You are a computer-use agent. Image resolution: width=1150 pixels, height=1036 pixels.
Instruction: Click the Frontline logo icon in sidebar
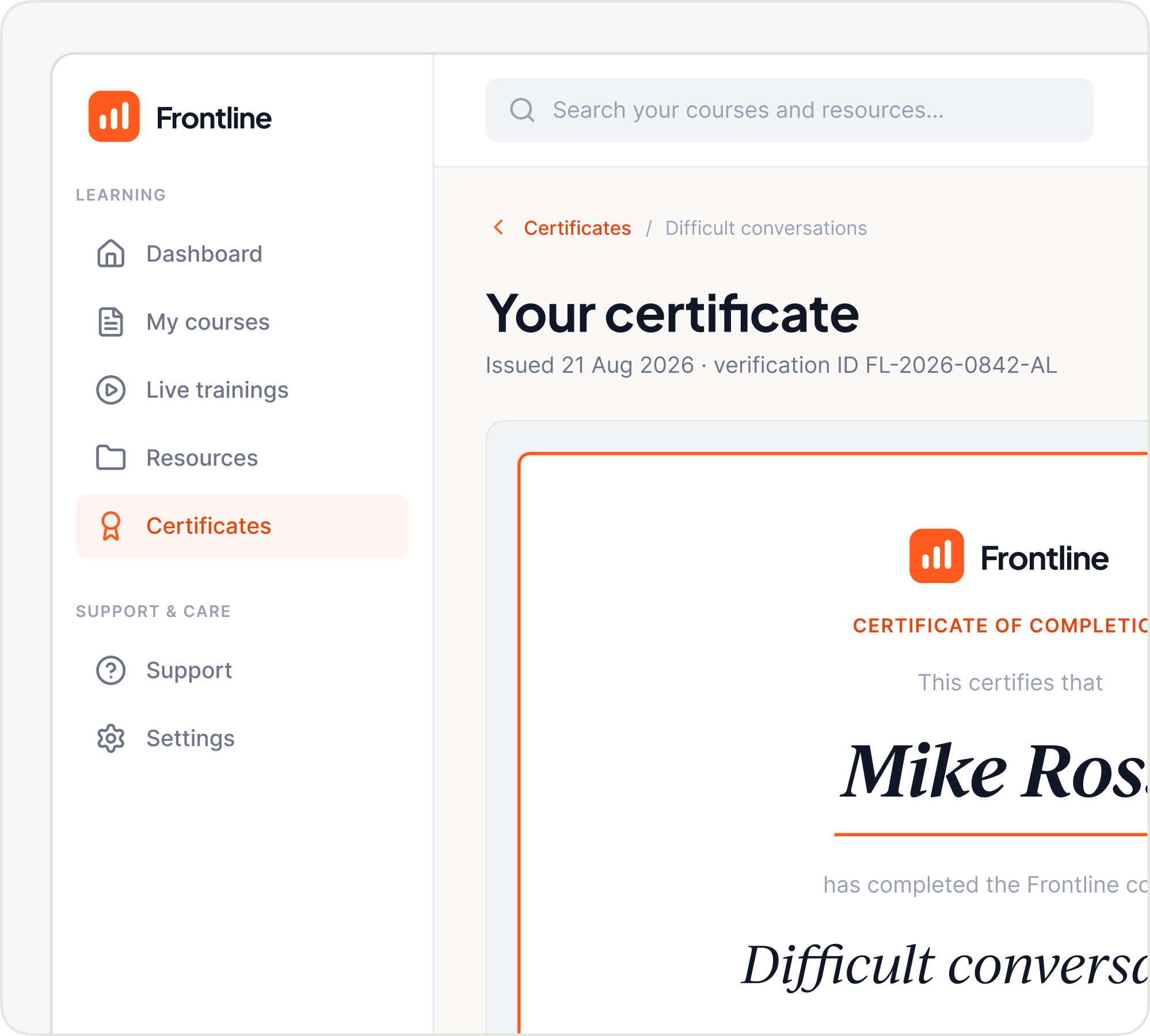114,116
